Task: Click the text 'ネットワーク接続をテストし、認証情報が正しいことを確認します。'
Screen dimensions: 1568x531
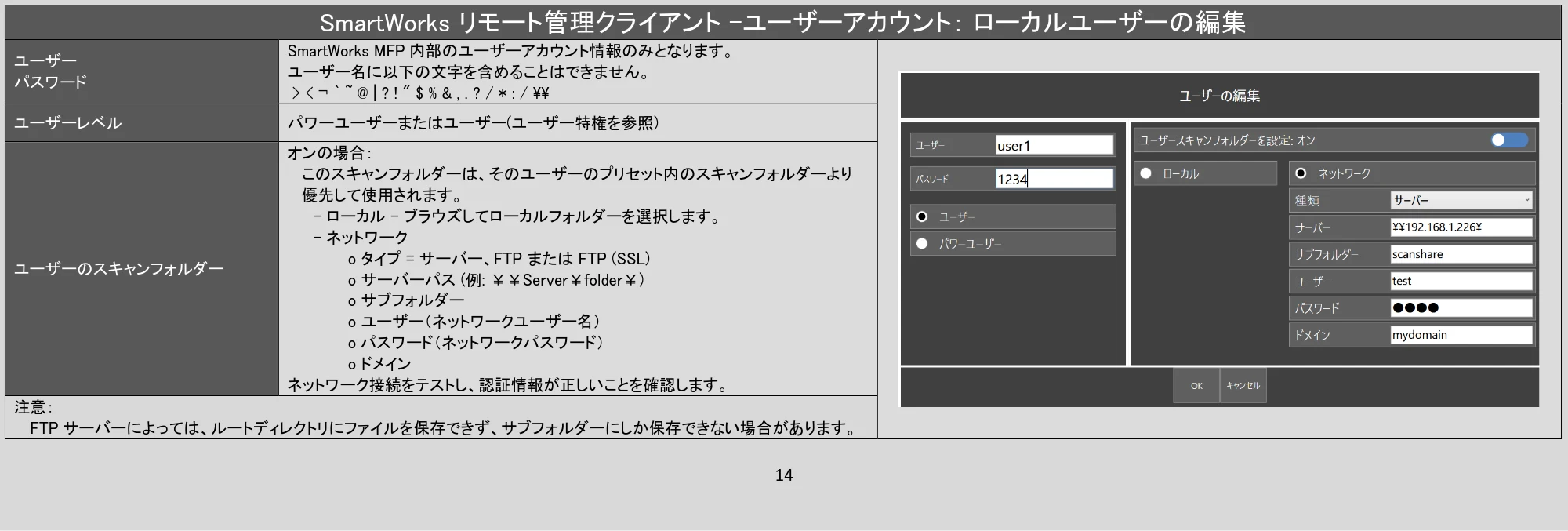Action: pyautogui.click(x=508, y=385)
